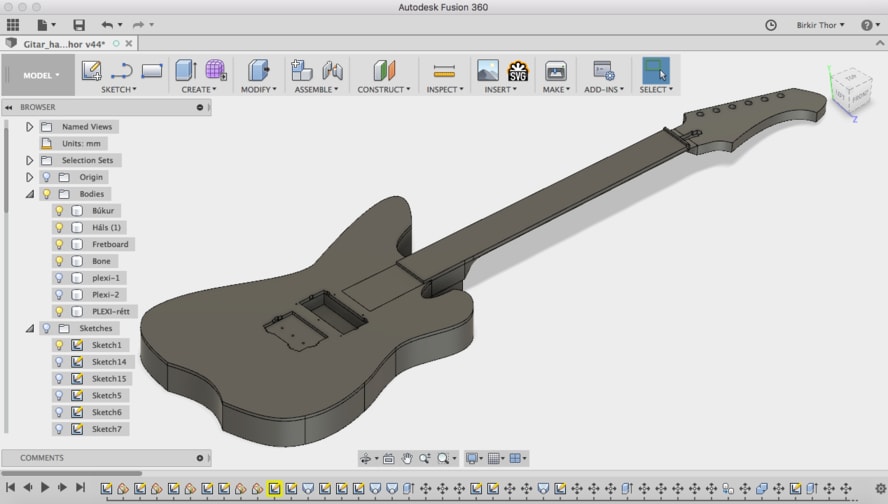Open the INSPECT menu

pyautogui.click(x=445, y=89)
